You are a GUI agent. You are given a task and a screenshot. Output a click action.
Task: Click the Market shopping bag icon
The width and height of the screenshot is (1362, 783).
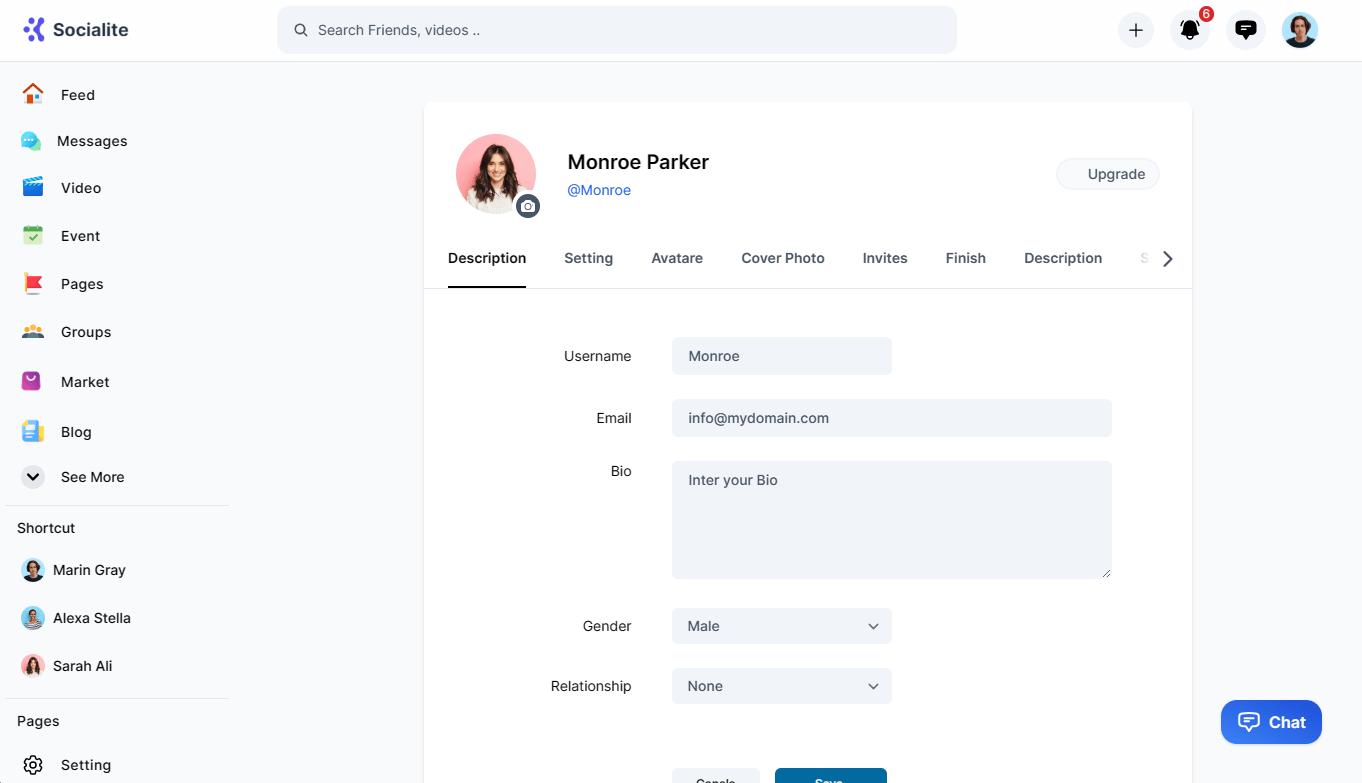click(32, 381)
